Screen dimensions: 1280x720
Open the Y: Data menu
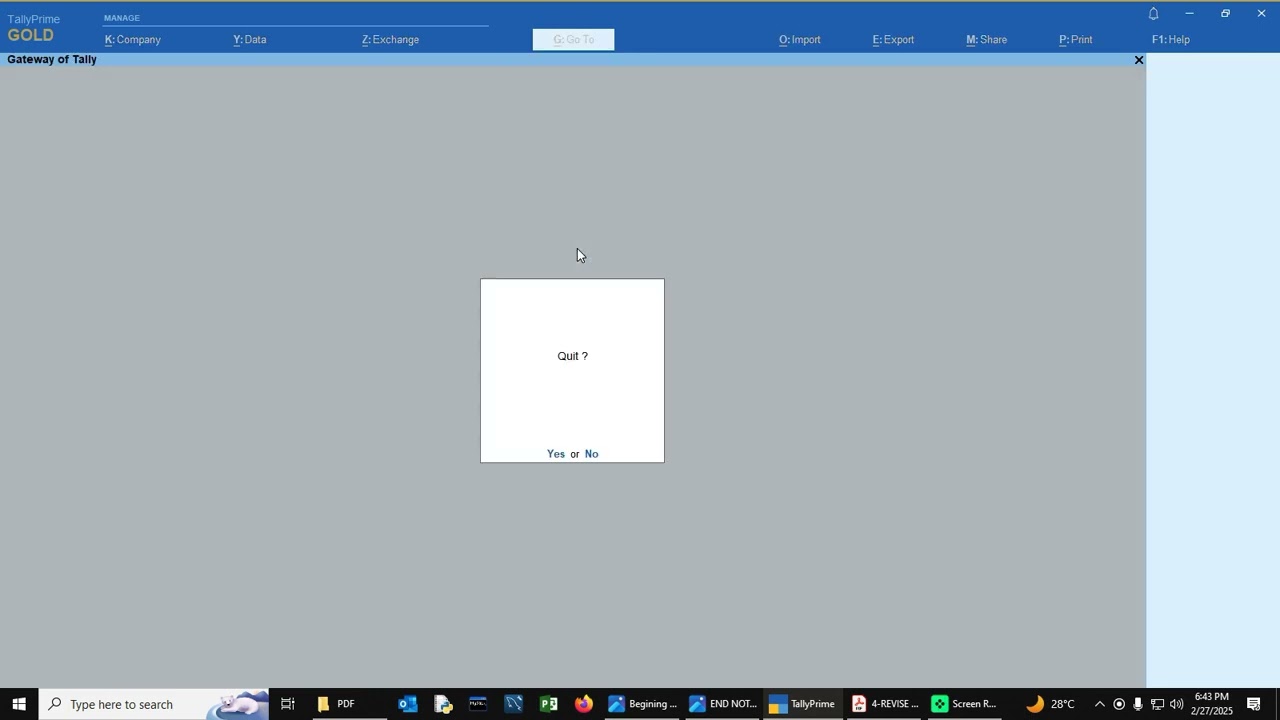coord(250,40)
